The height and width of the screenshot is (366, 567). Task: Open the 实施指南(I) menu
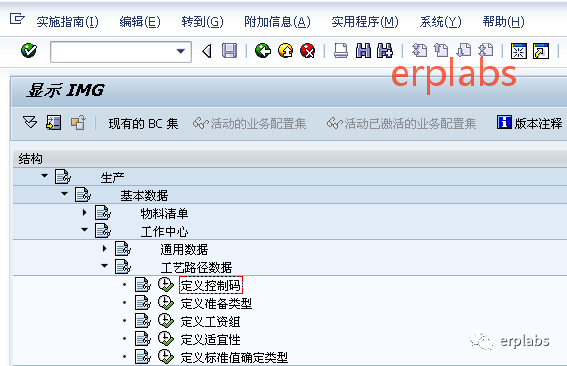coord(67,22)
